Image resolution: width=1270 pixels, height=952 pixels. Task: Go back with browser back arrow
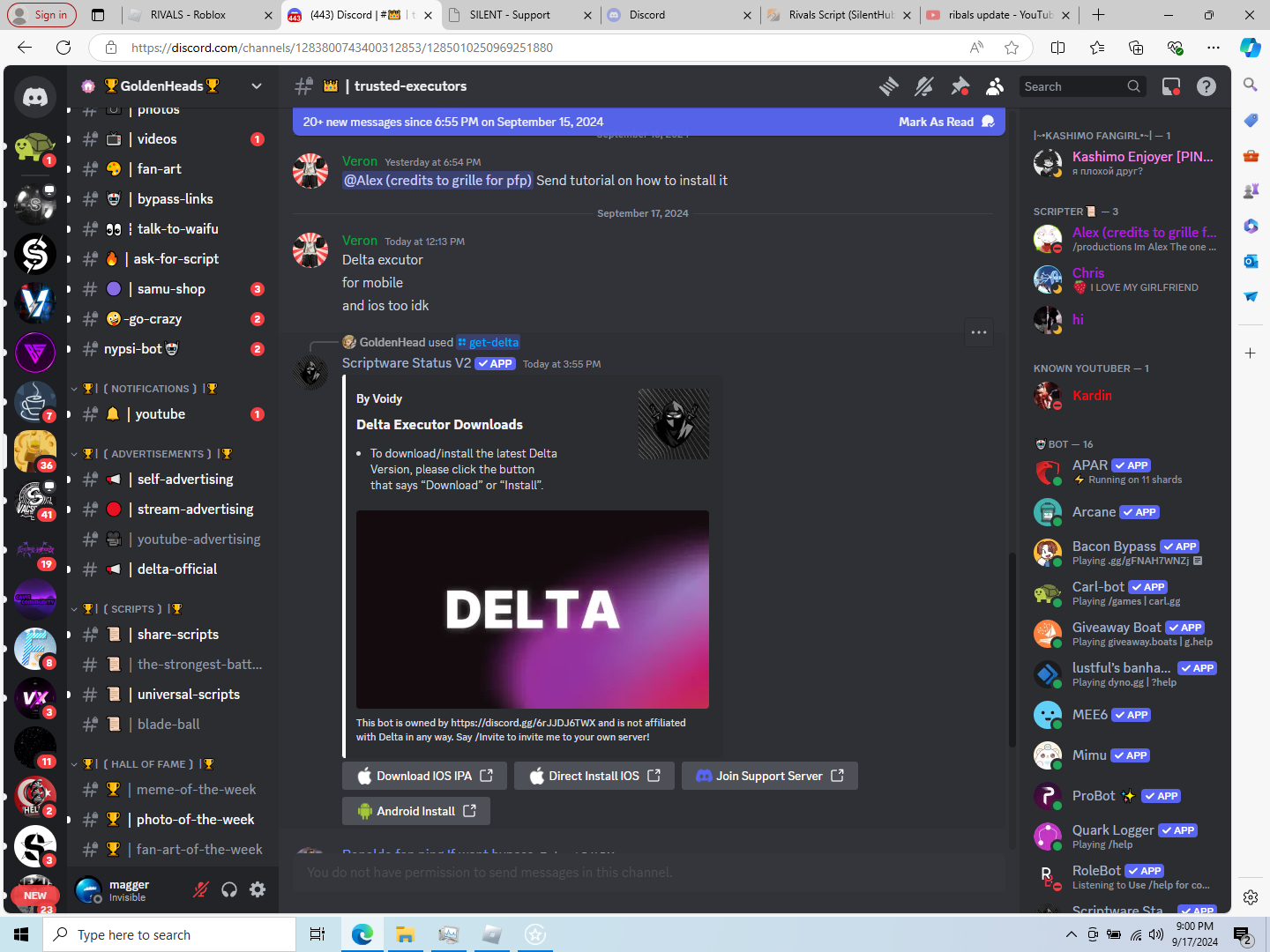25,48
